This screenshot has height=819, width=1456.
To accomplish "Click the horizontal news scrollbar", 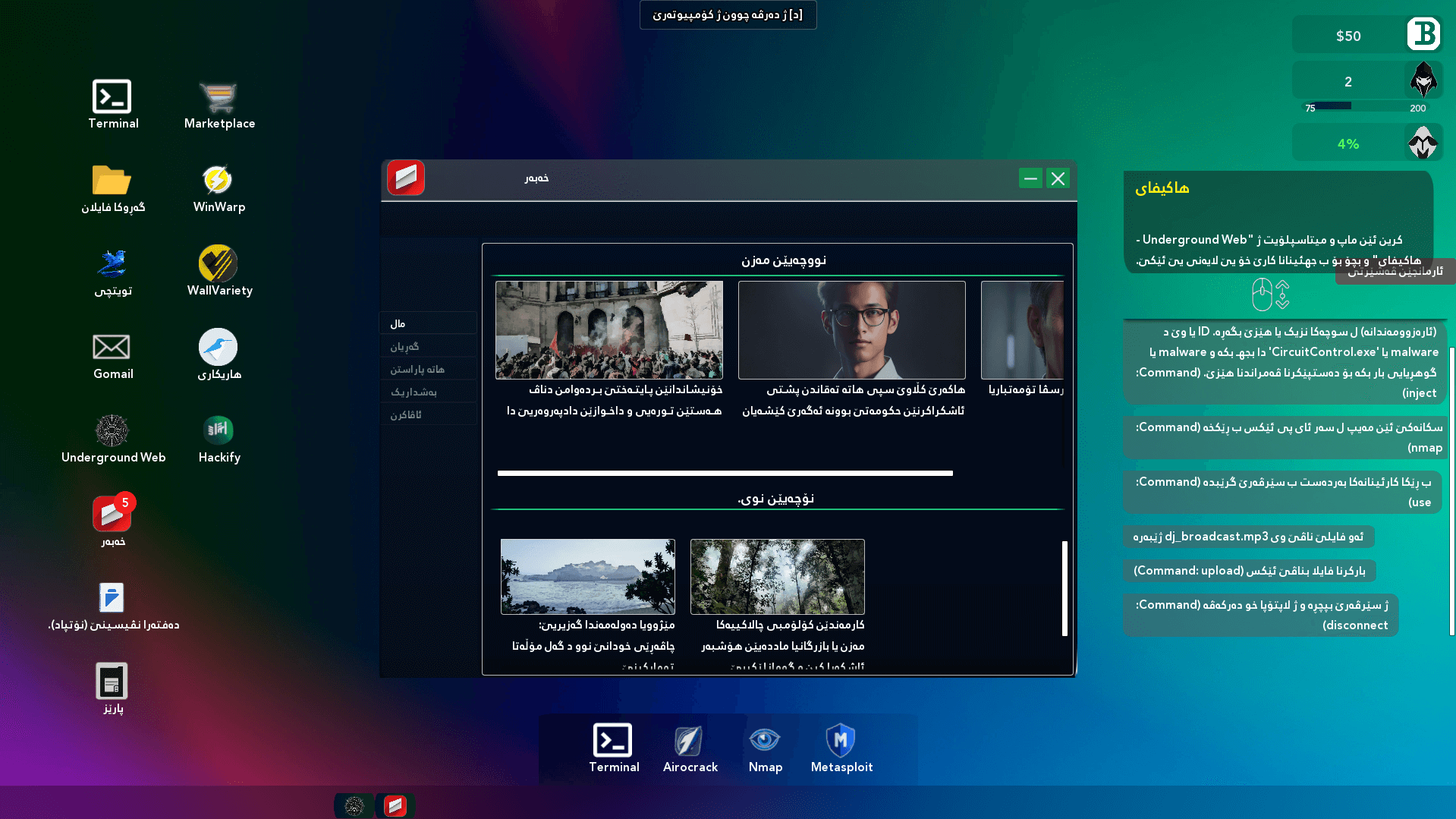I will 725,473.
